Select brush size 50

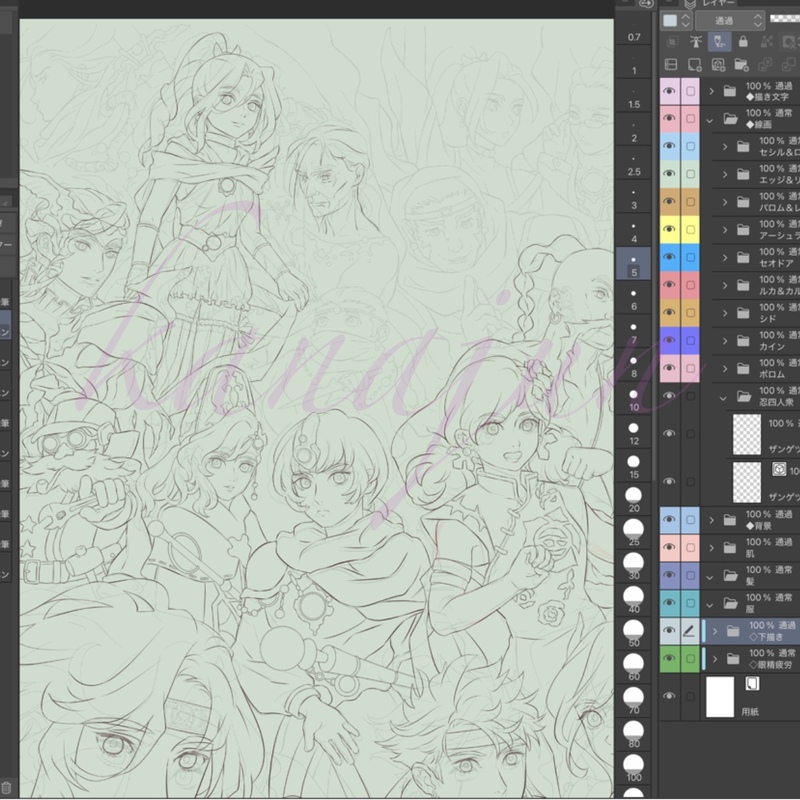[634, 635]
